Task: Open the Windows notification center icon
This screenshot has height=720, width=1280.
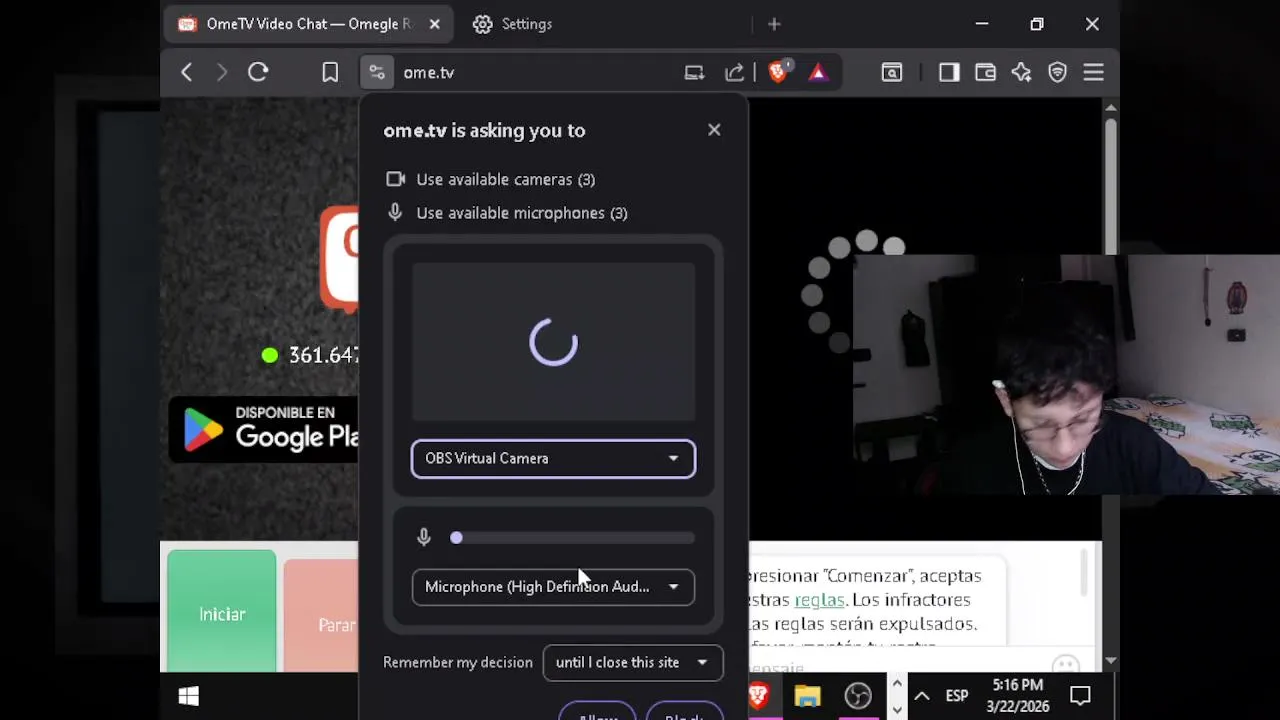Action: click(1081, 696)
